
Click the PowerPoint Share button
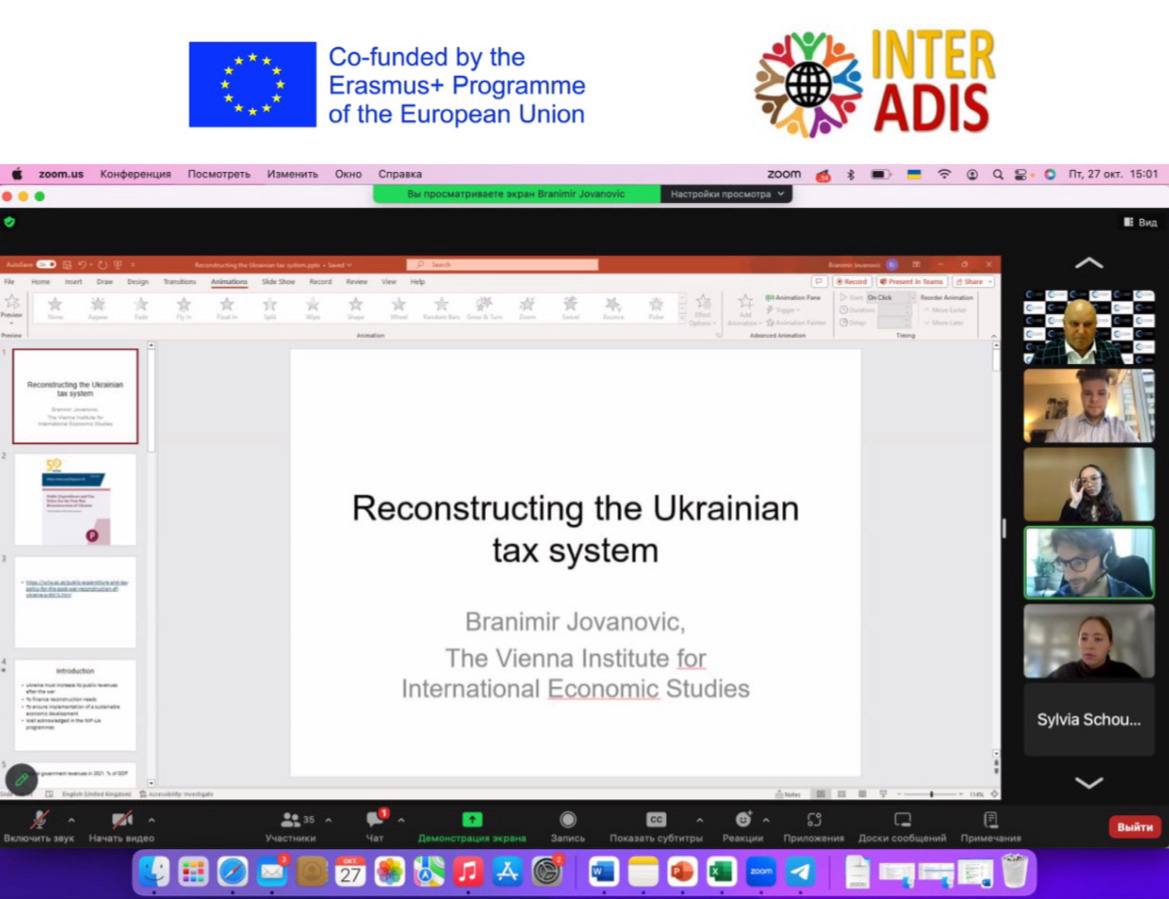(x=973, y=282)
